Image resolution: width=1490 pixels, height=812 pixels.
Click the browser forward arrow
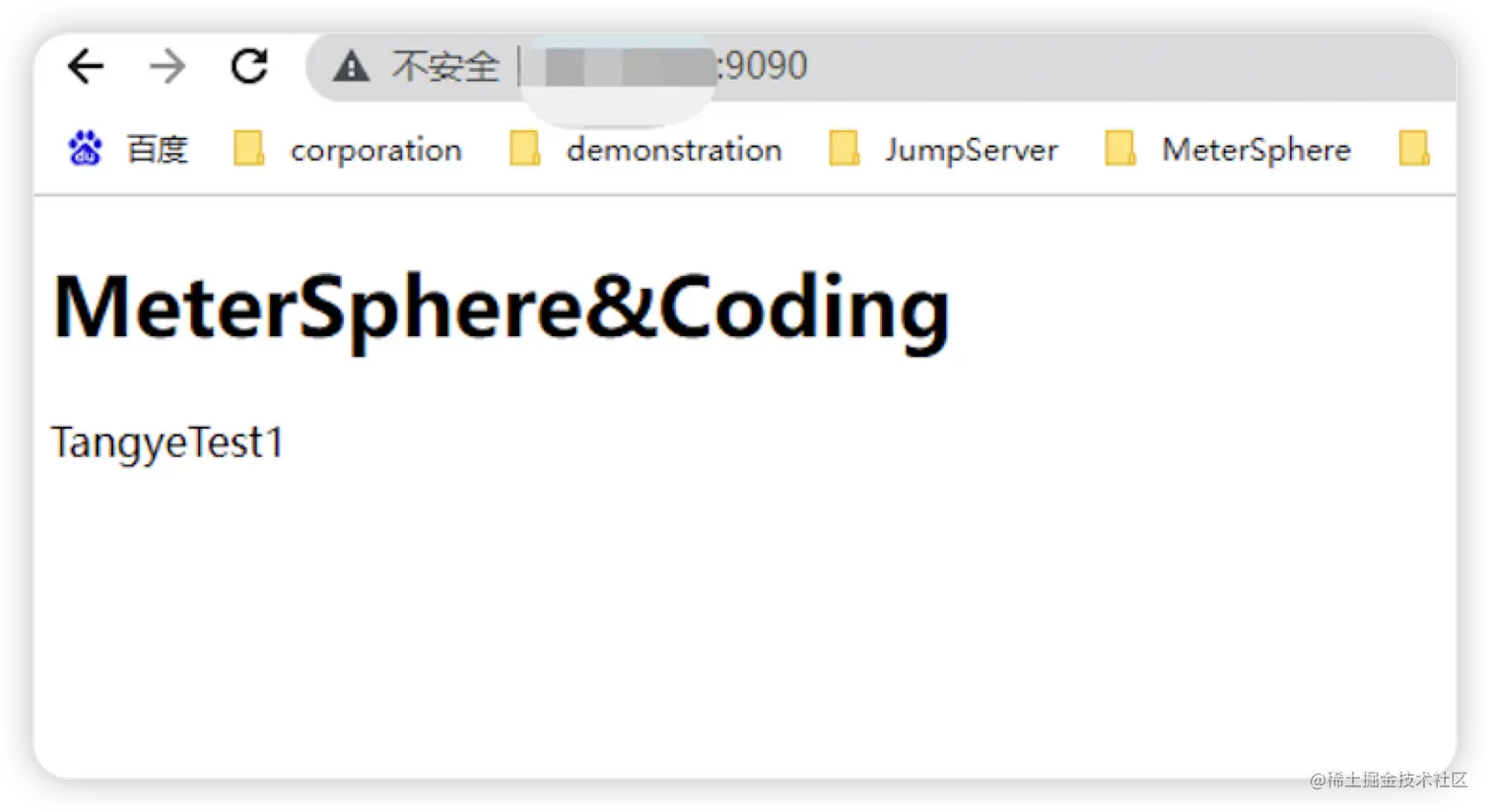[168, 66]
